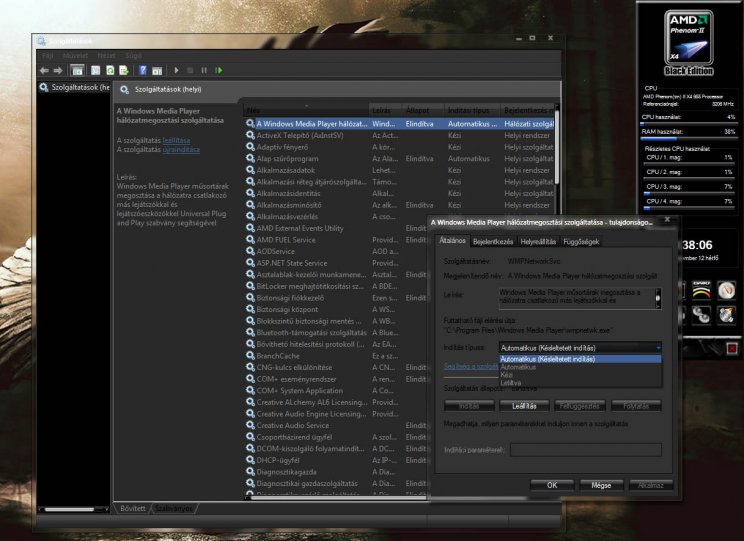
Task: Click the Leírás box scrollbar in properties
Action: pyautogui.click(x=658, y=298)
